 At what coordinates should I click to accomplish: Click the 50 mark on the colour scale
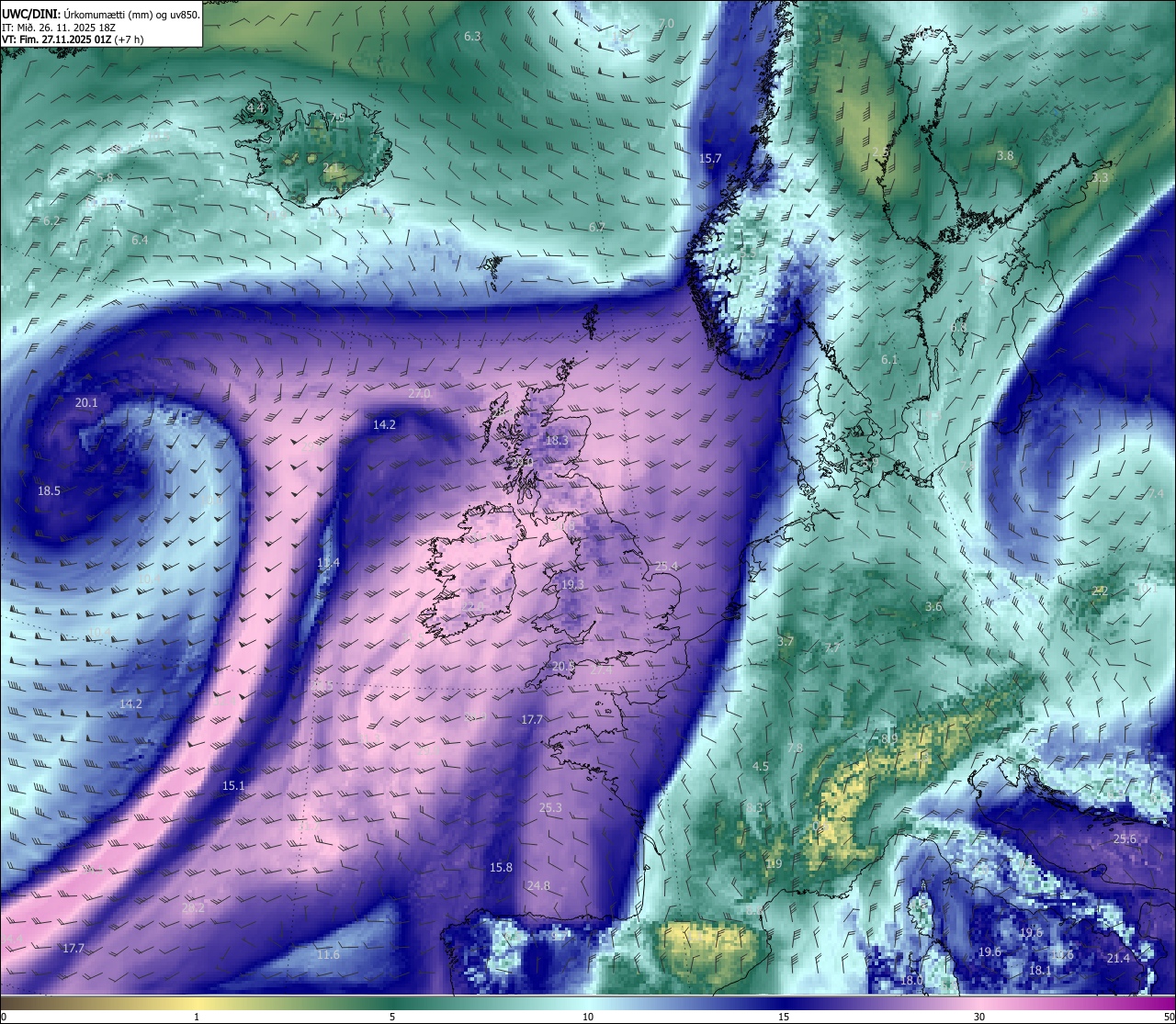[x=1168, y=1016]
